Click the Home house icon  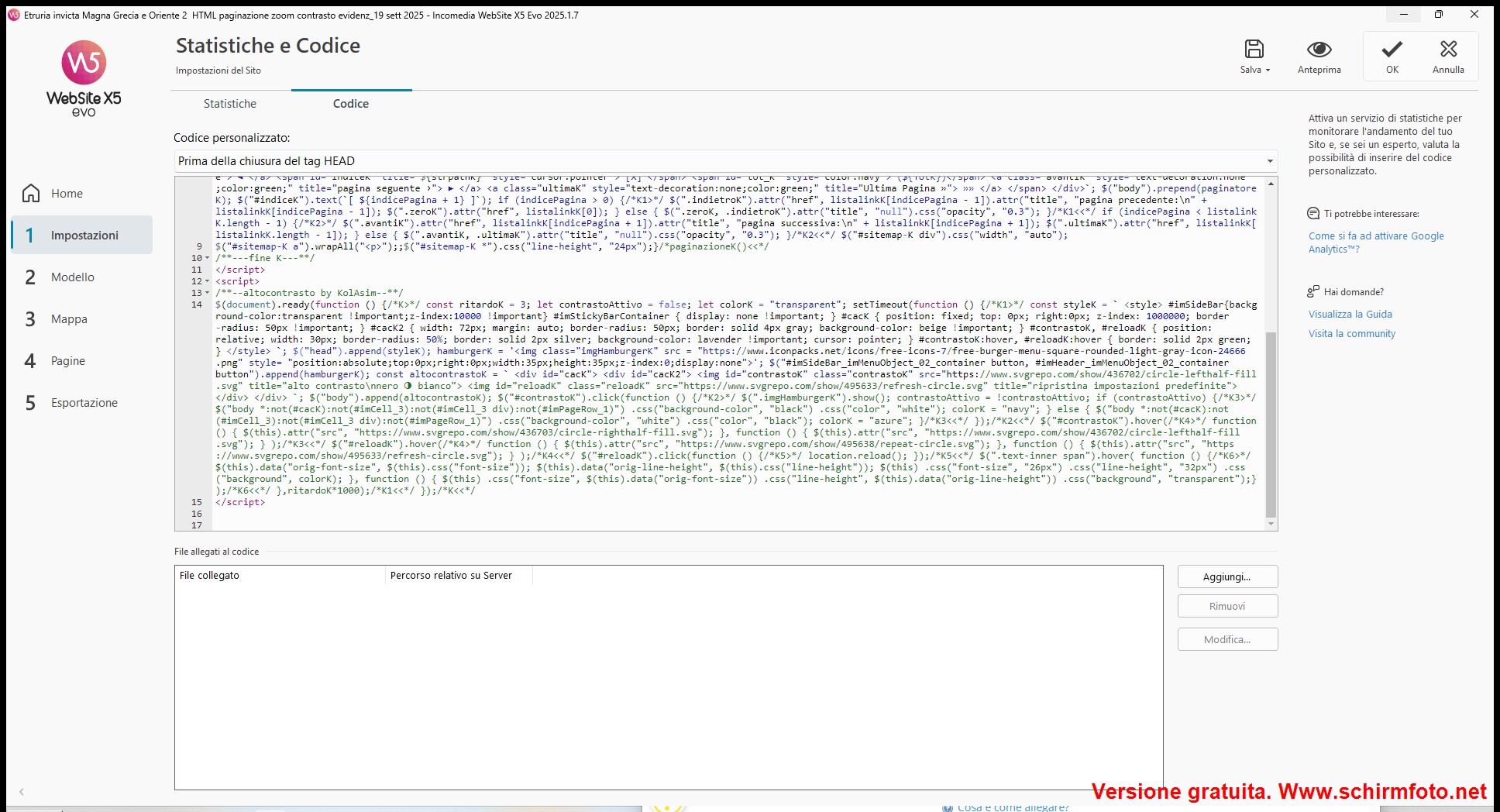coord(31,193)
